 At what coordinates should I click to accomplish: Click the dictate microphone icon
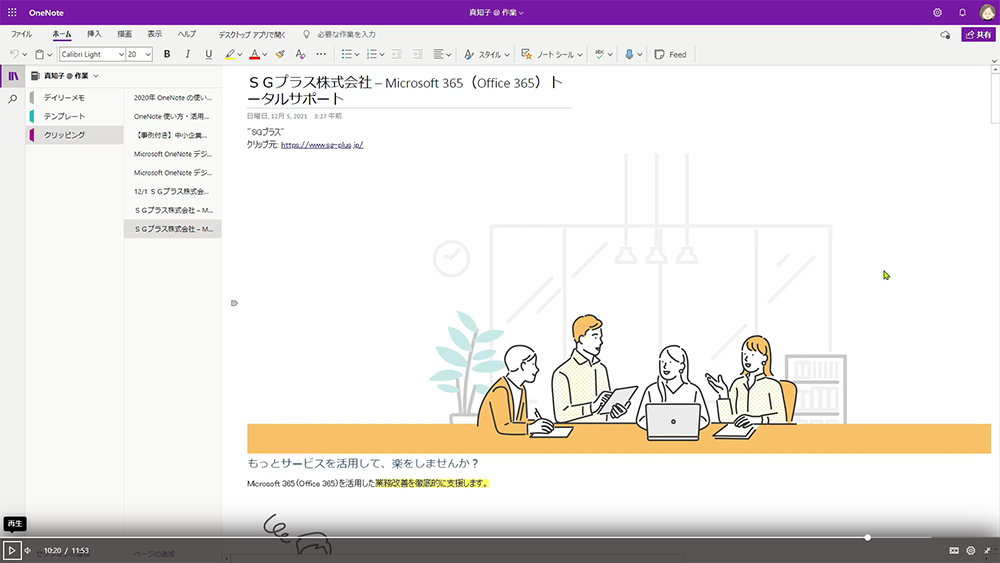click(629, 54)
